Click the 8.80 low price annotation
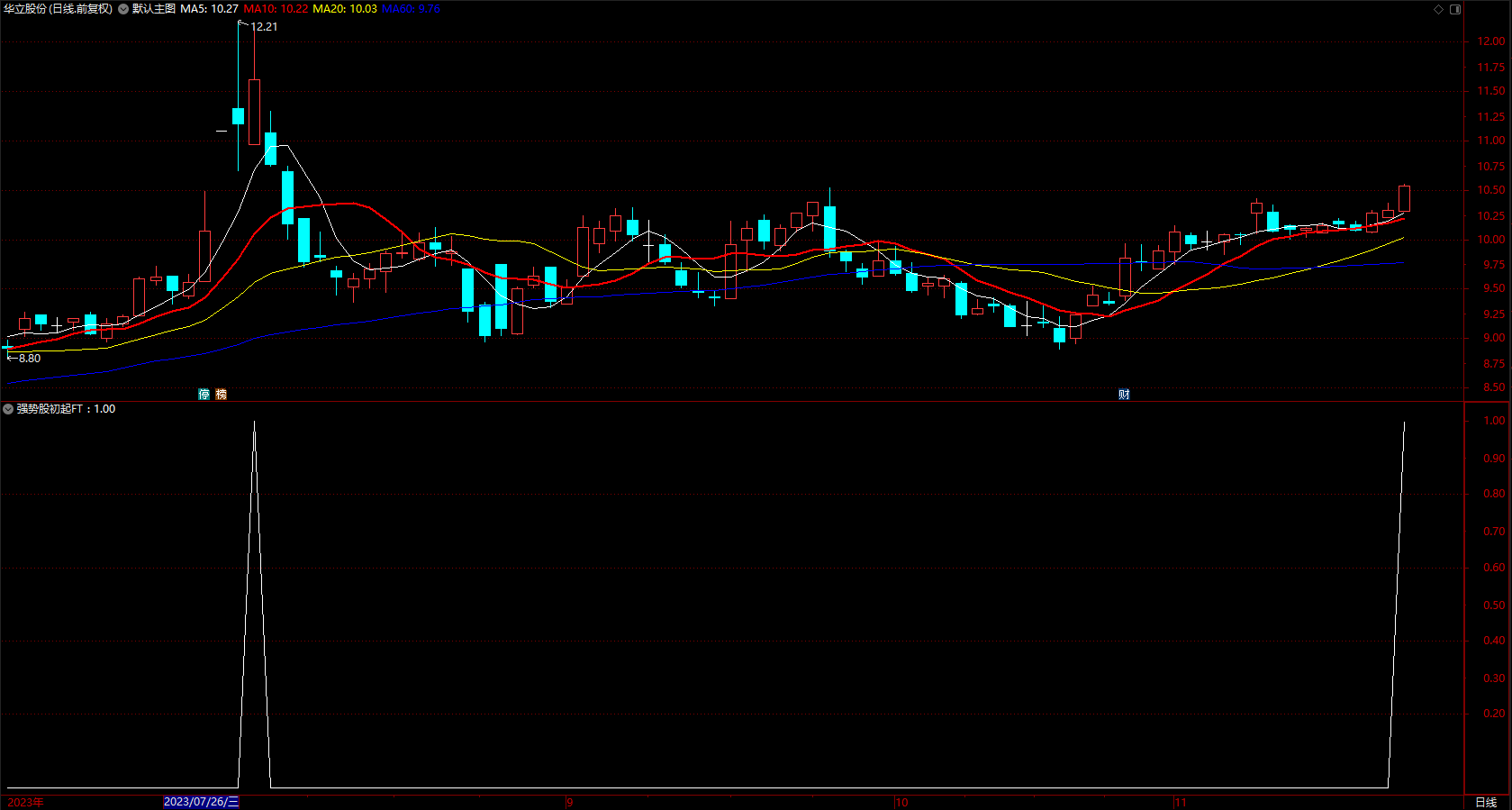The width and height of the screenshot is (1512, 810). pos(30,359)
